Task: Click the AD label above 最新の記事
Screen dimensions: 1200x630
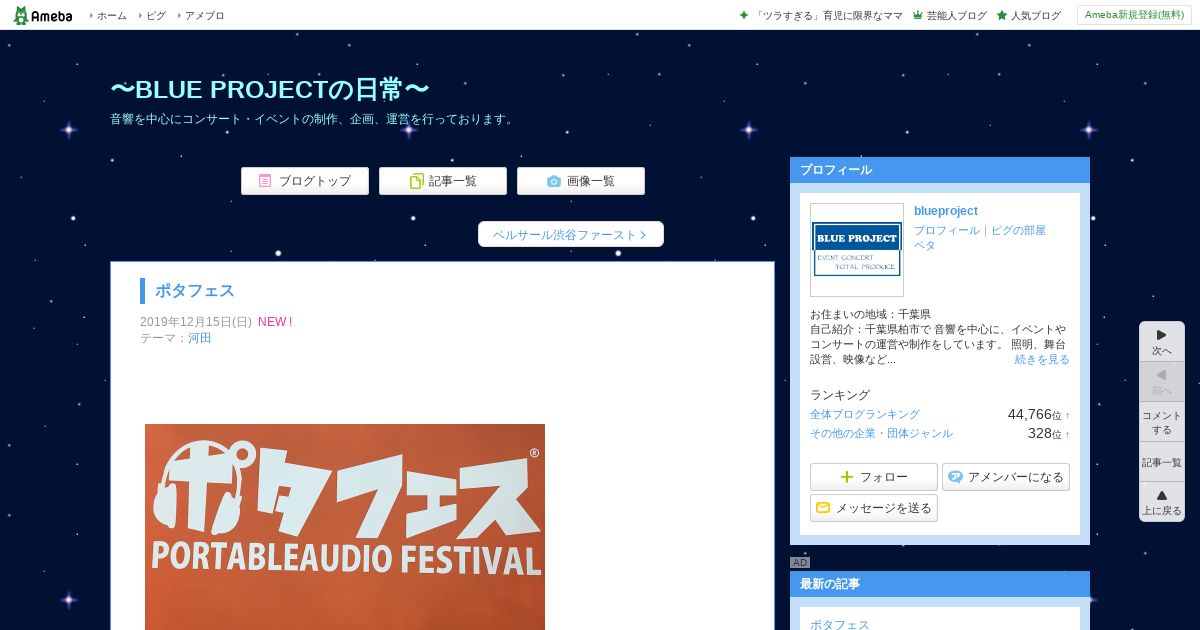Action: [800, 563]
